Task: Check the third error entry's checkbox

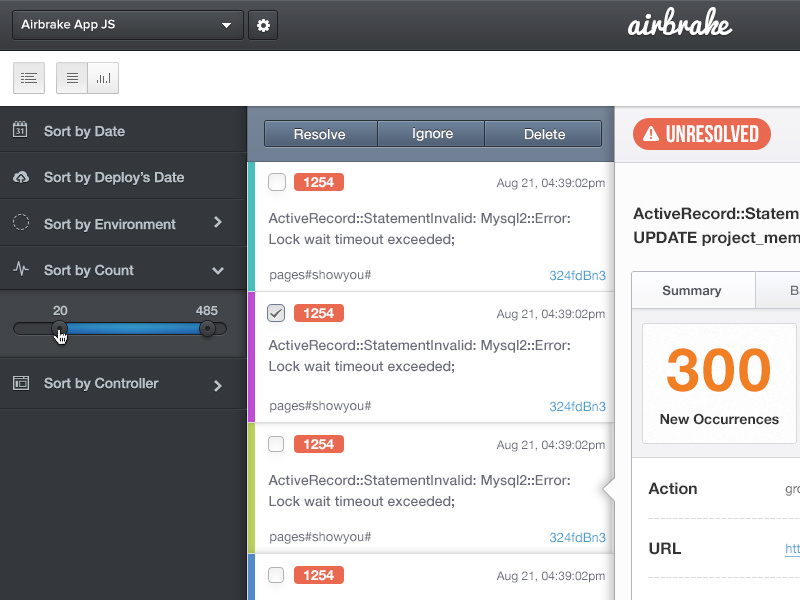Action: click(275, 444)
